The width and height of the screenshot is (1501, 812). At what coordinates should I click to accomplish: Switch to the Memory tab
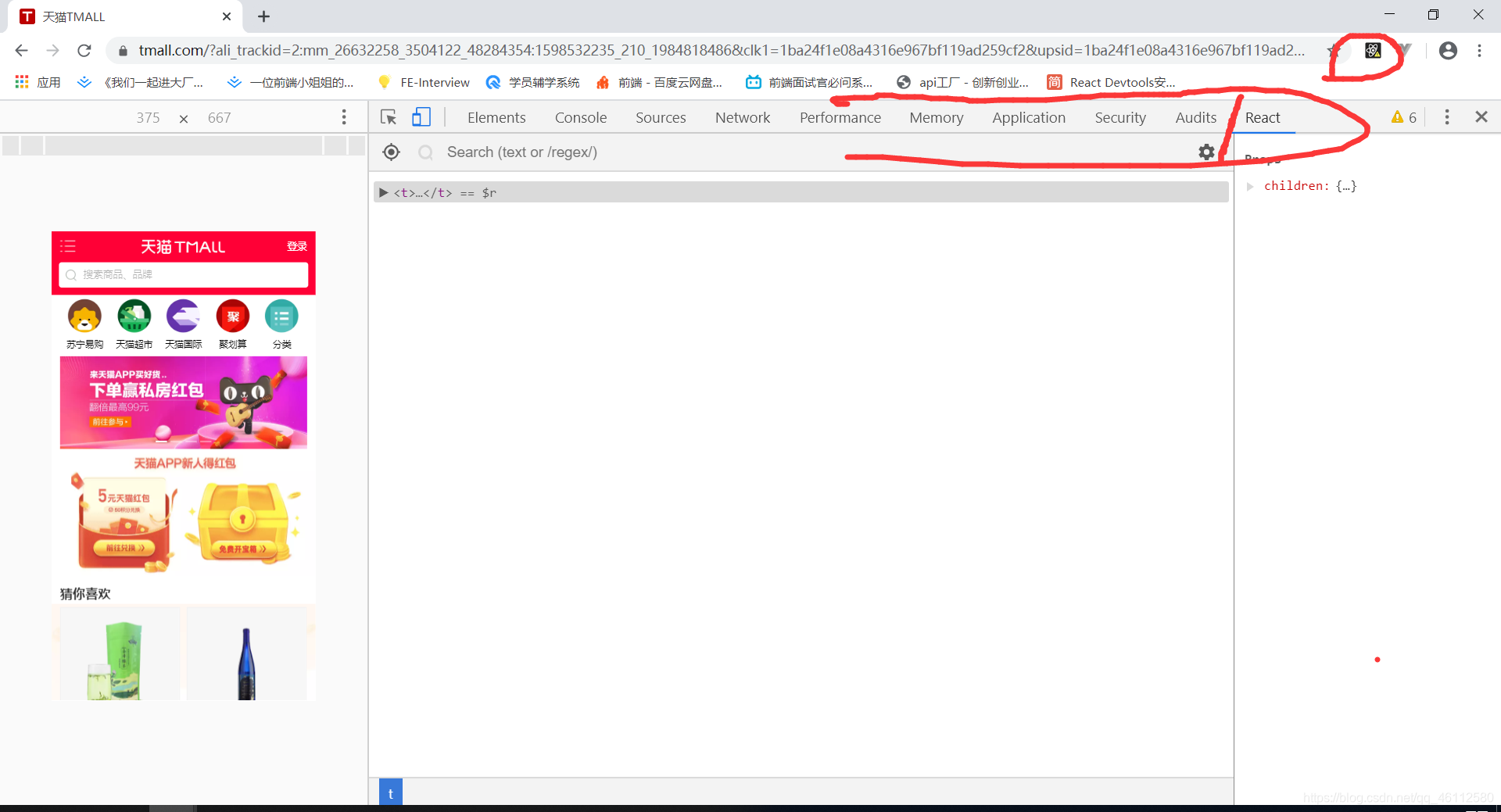point(937,117)
